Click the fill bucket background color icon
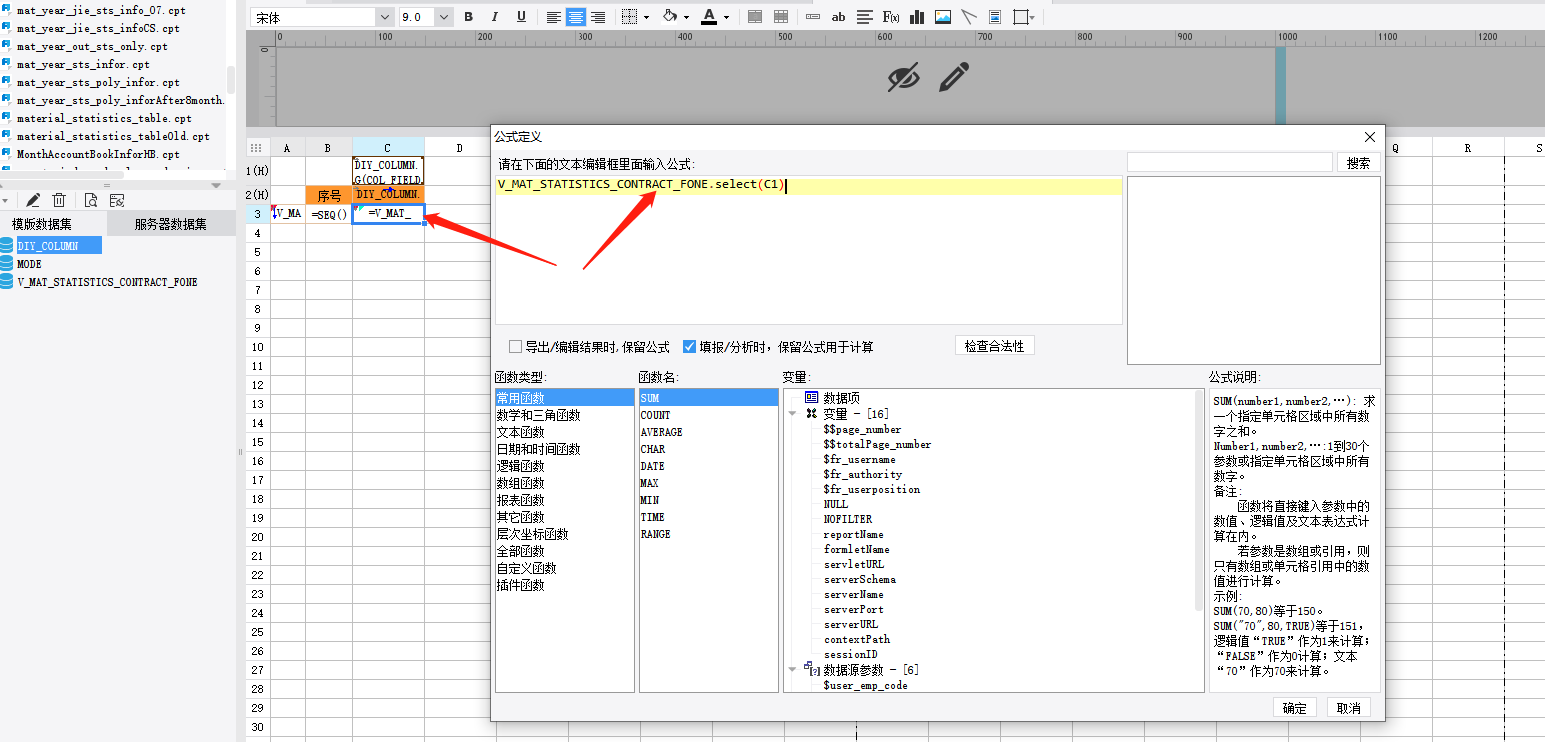Screen dimensions: 1545x742 pyautogui.click(x=670, y=17)
